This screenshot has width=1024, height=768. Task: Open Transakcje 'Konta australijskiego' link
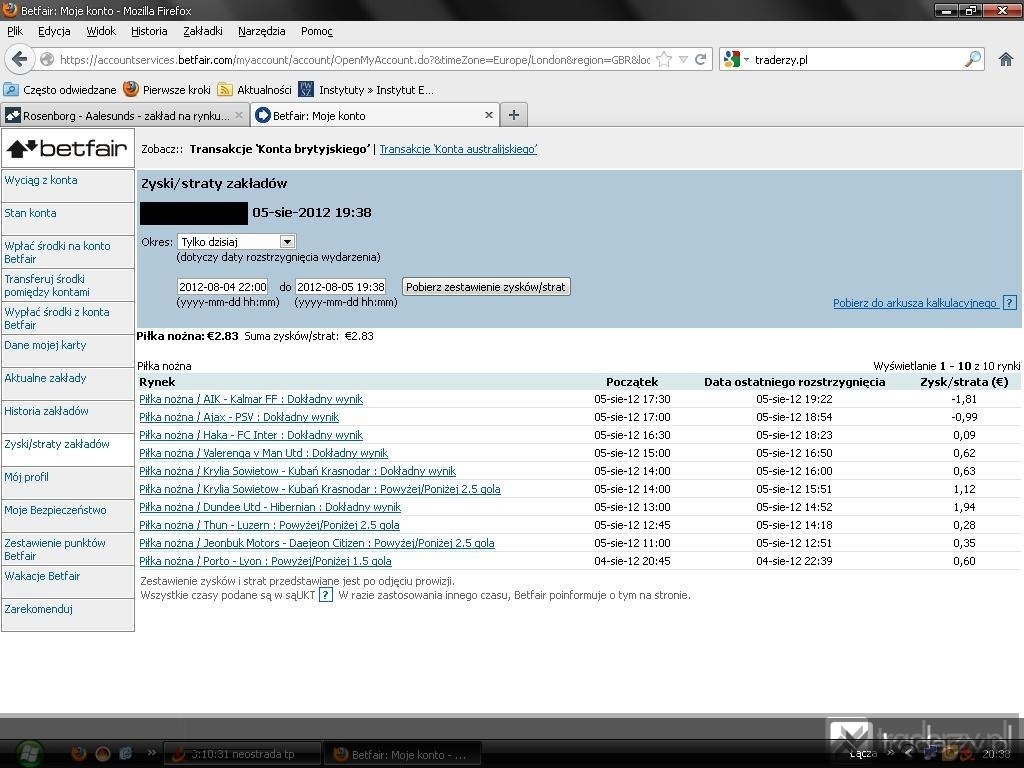(458, 149)
